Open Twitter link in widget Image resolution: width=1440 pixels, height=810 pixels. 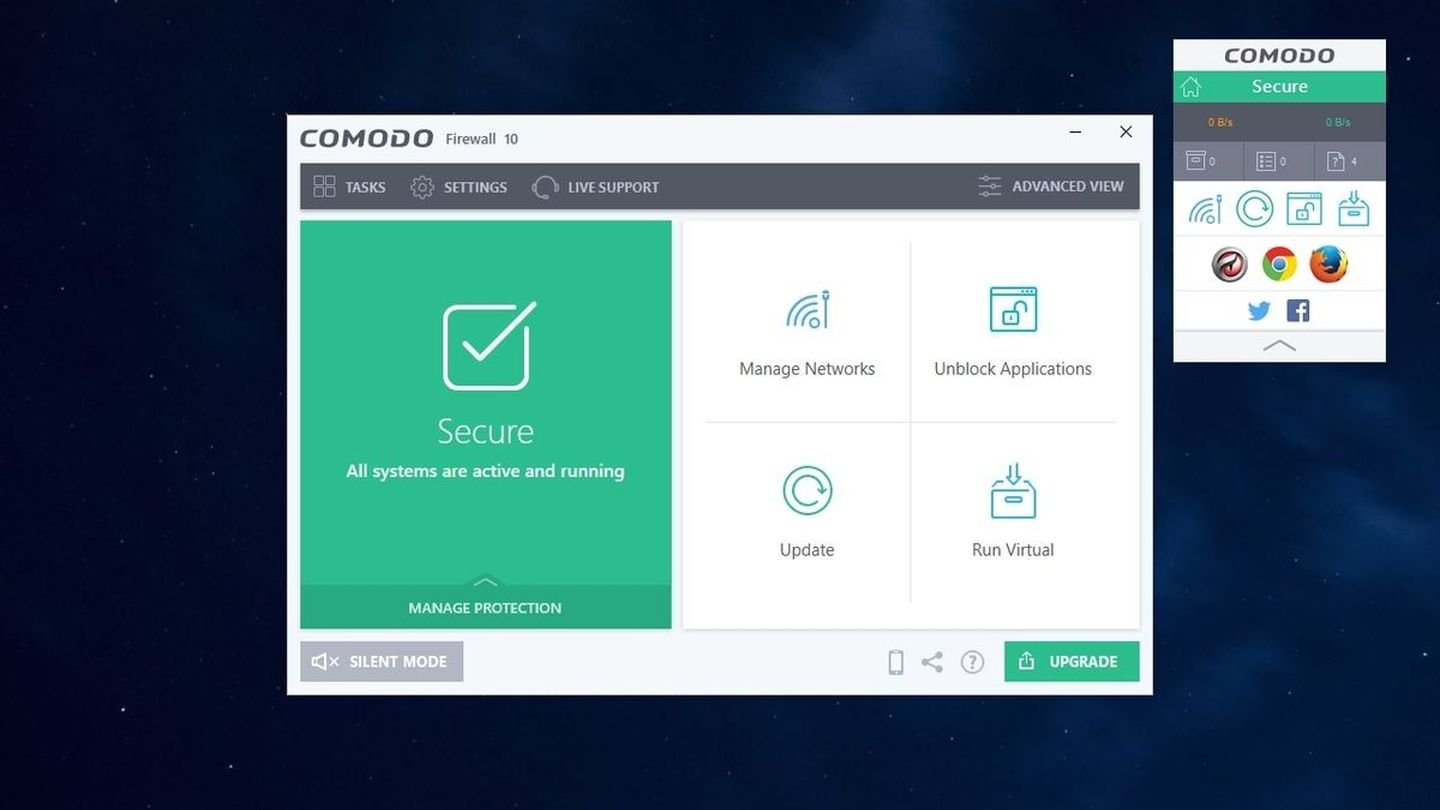[x=1259, y=311]
